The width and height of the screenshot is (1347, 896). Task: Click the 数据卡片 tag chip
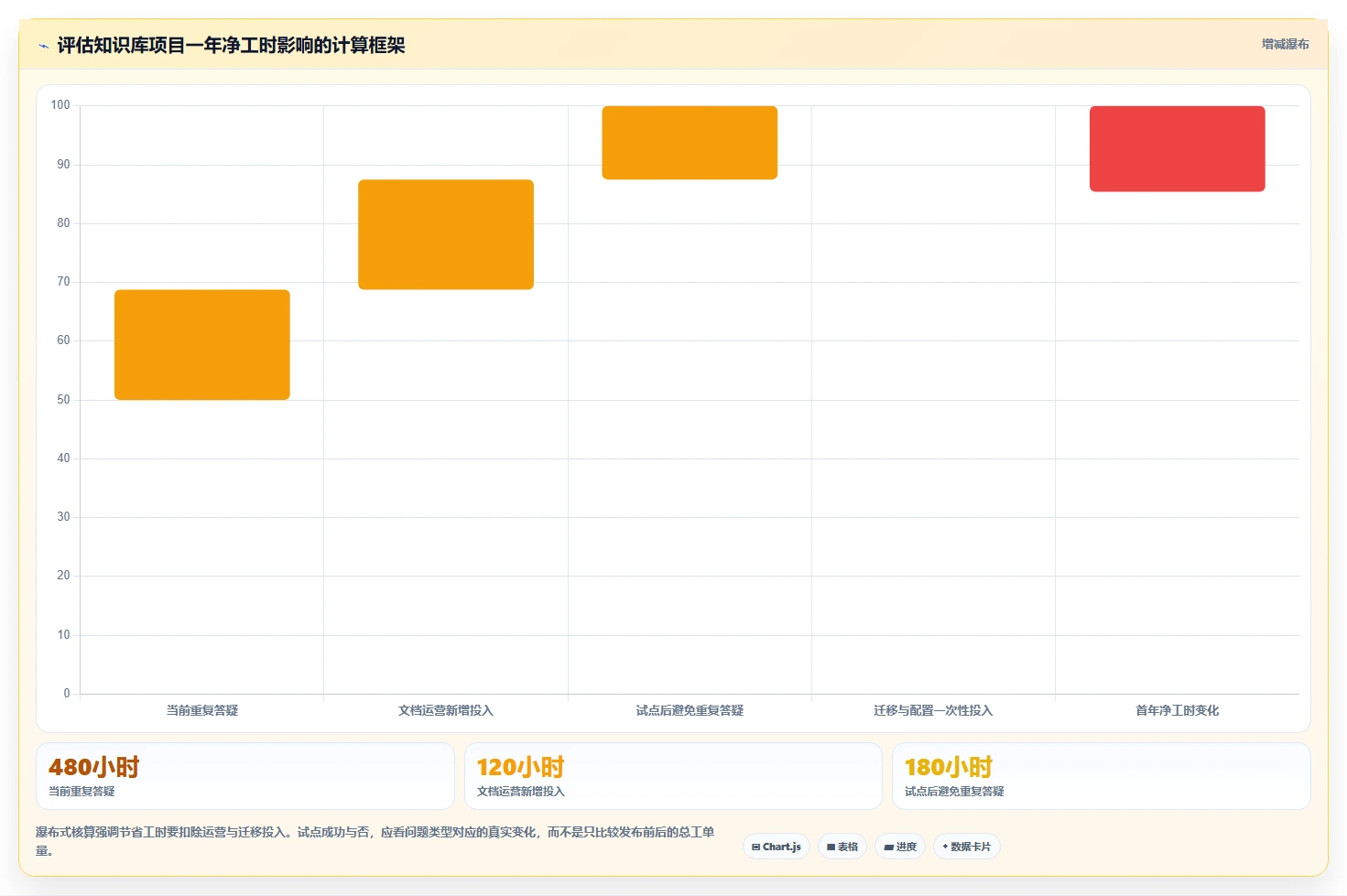pos(967,847)
